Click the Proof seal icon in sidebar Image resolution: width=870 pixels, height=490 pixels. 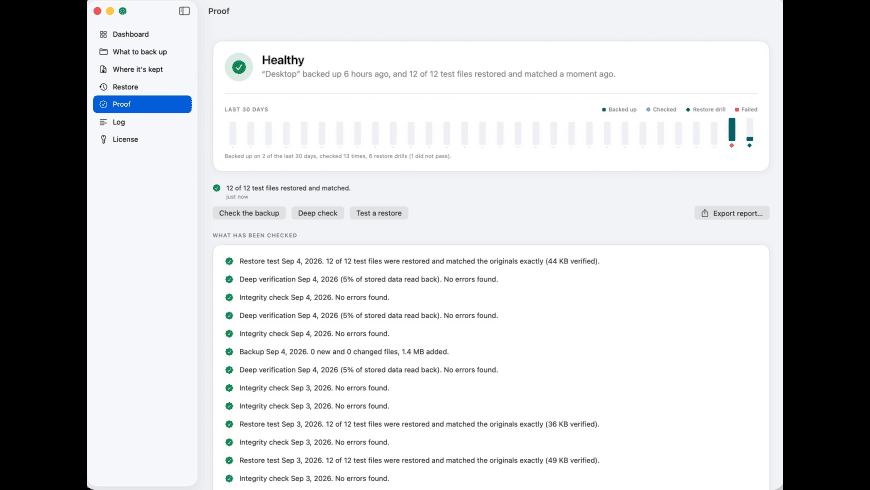103,104
